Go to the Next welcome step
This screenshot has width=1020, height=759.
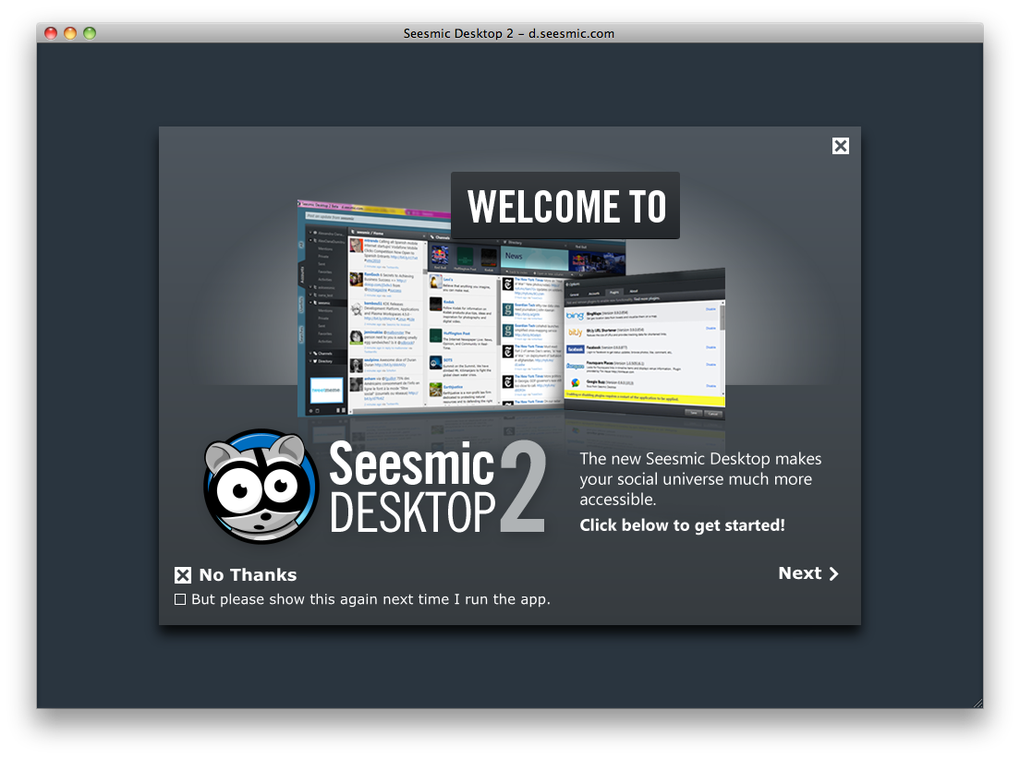click(809, 573)
